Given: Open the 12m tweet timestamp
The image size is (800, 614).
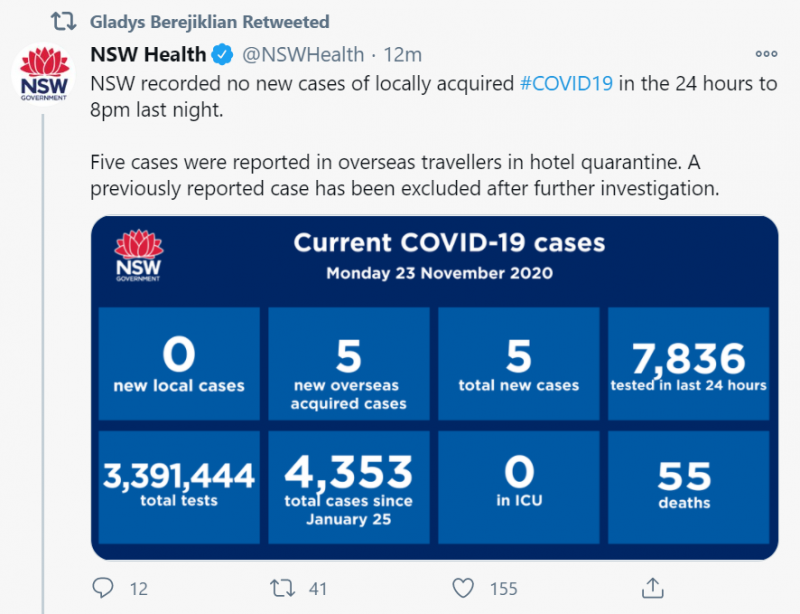Looking at the screenshot, I should (403, 55).
